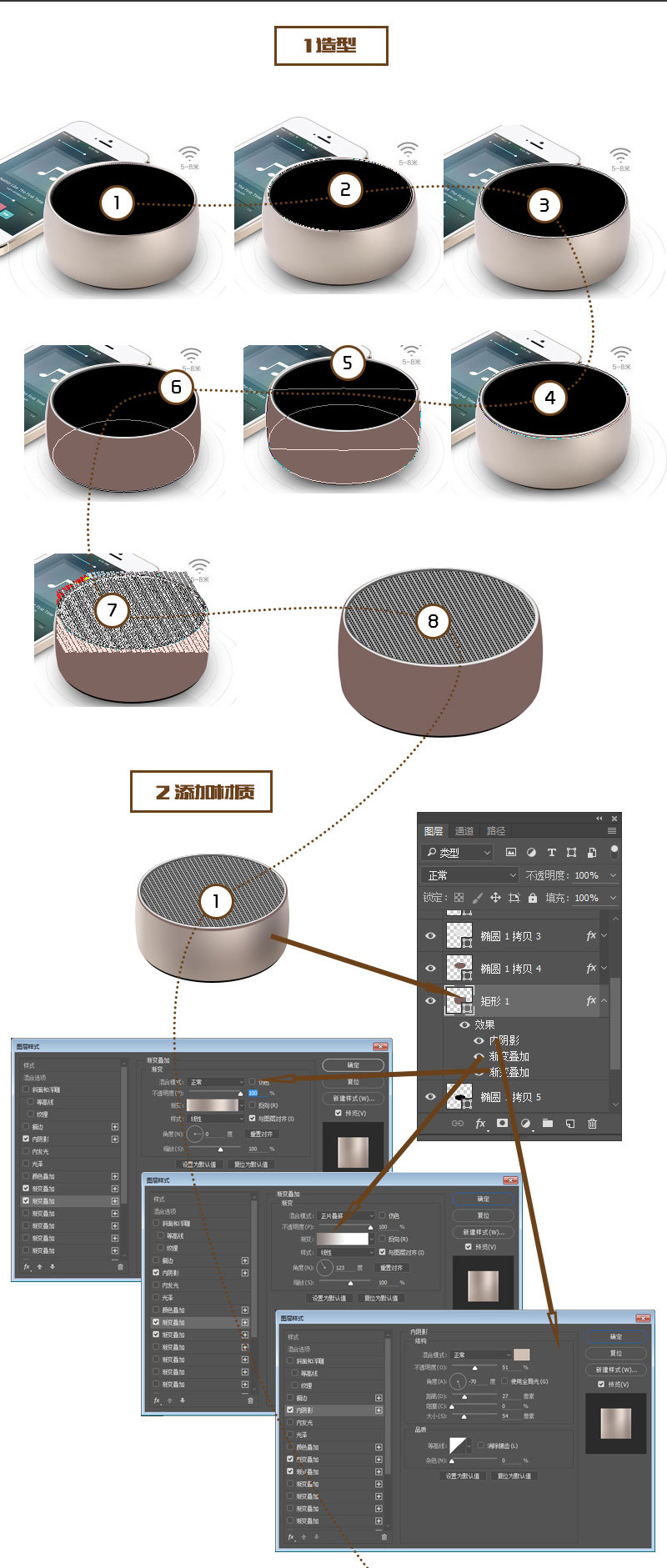The image size is (667, 1568).
Task: Switch to 路径 tab
Action: [x=496, y=831]
